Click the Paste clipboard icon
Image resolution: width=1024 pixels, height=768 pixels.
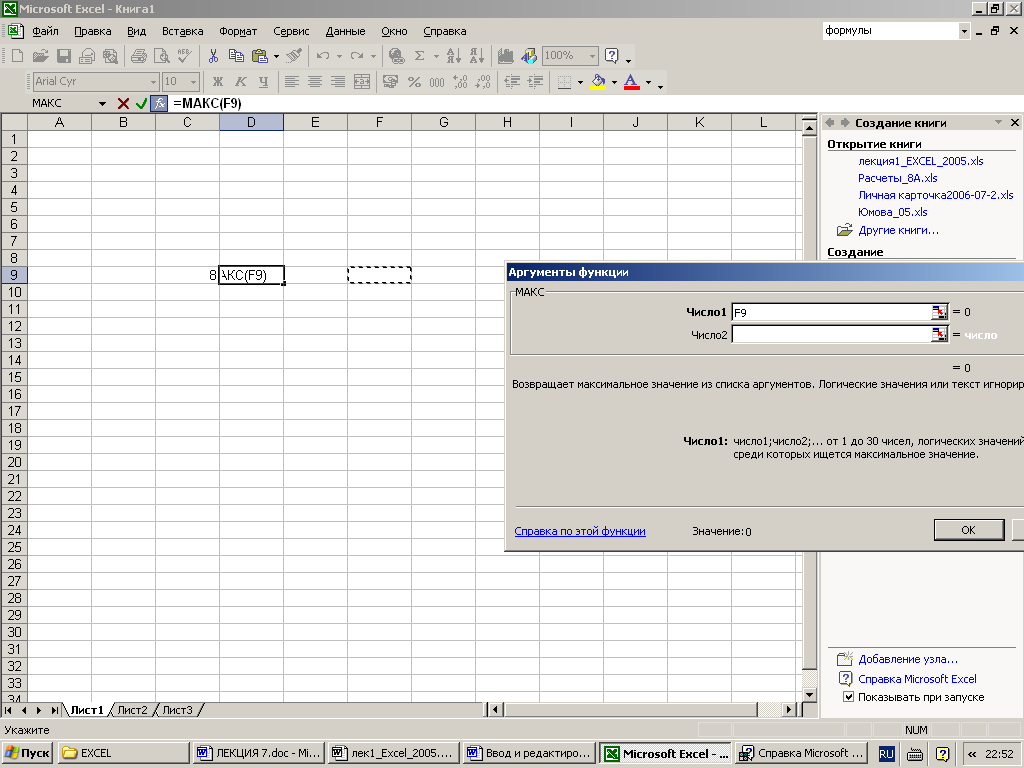point(259,56)
